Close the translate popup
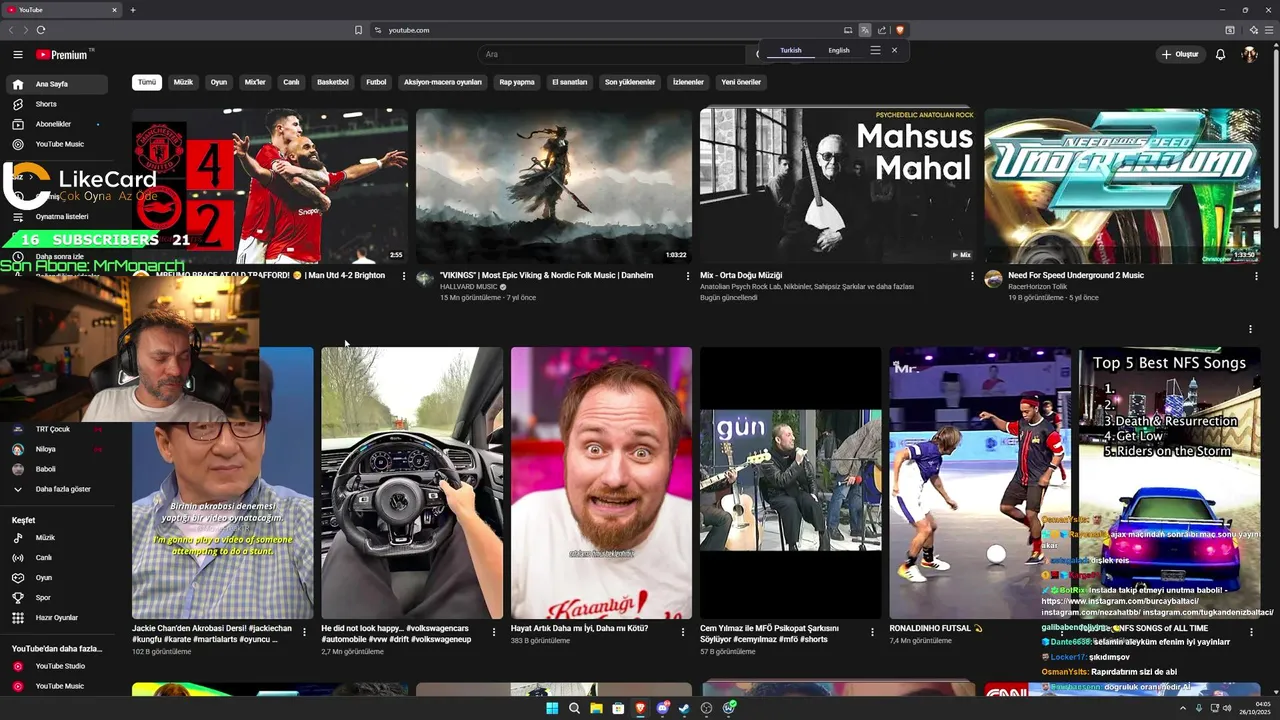Screen dimensions: 1280x720 point(894,50)
